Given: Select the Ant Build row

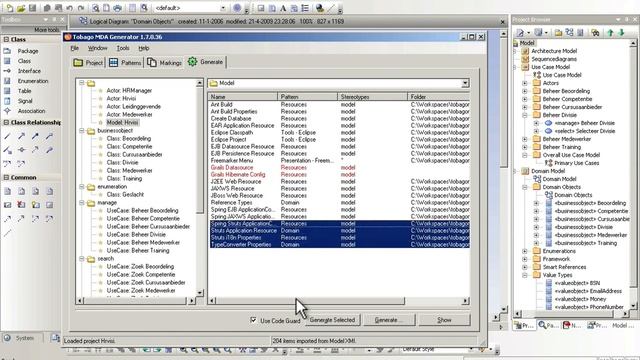Looking at the screenshot, I should point(339,104).
